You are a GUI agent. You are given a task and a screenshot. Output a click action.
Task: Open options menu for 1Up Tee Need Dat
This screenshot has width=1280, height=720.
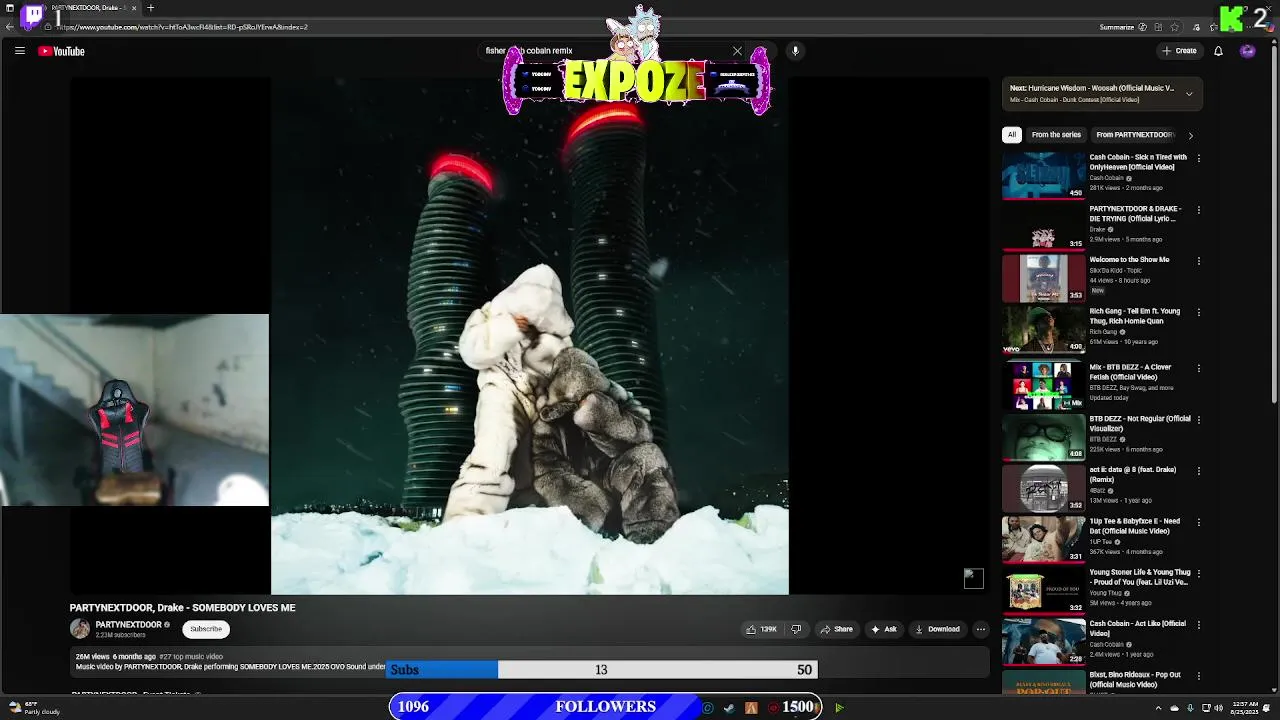click(x=1198, y=523)
